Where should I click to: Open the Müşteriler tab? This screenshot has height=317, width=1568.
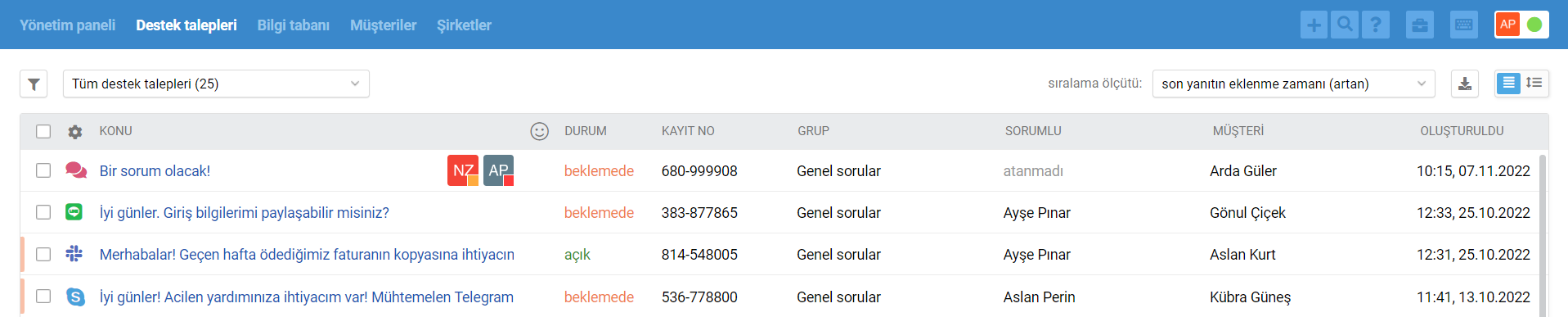tap(383, 25)
